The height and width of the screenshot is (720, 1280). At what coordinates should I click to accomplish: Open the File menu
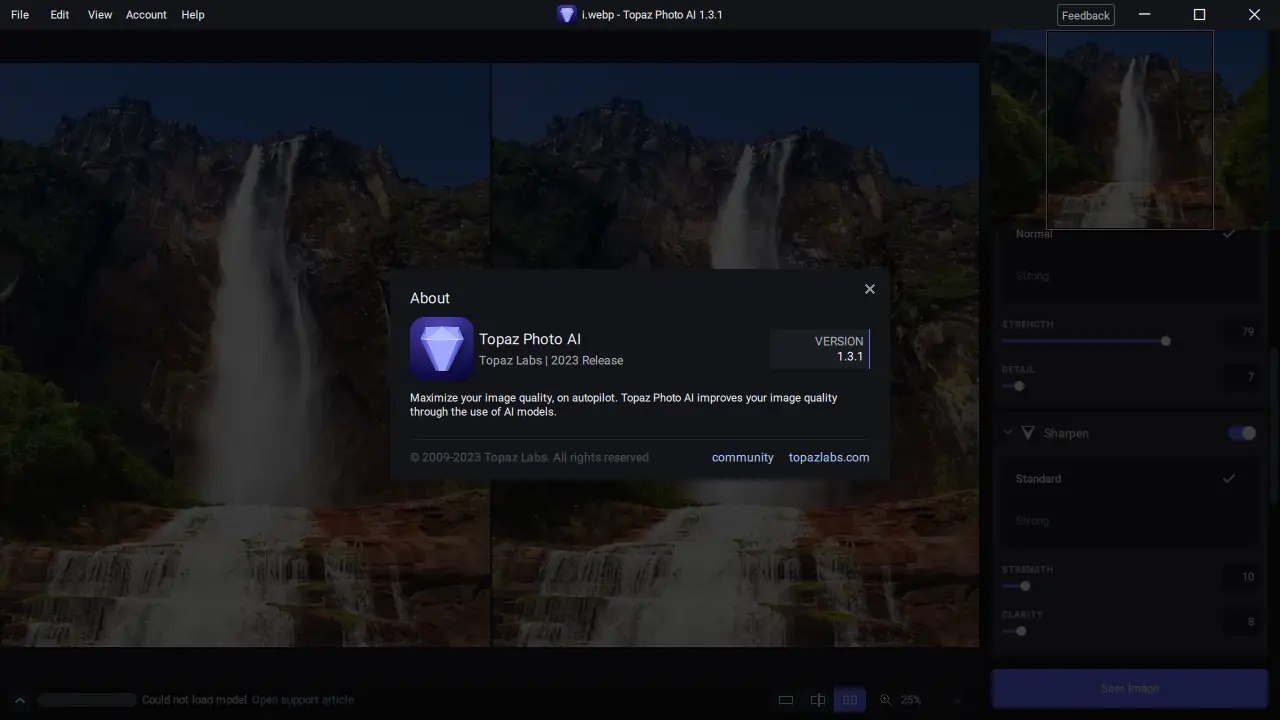pos(20,15)
